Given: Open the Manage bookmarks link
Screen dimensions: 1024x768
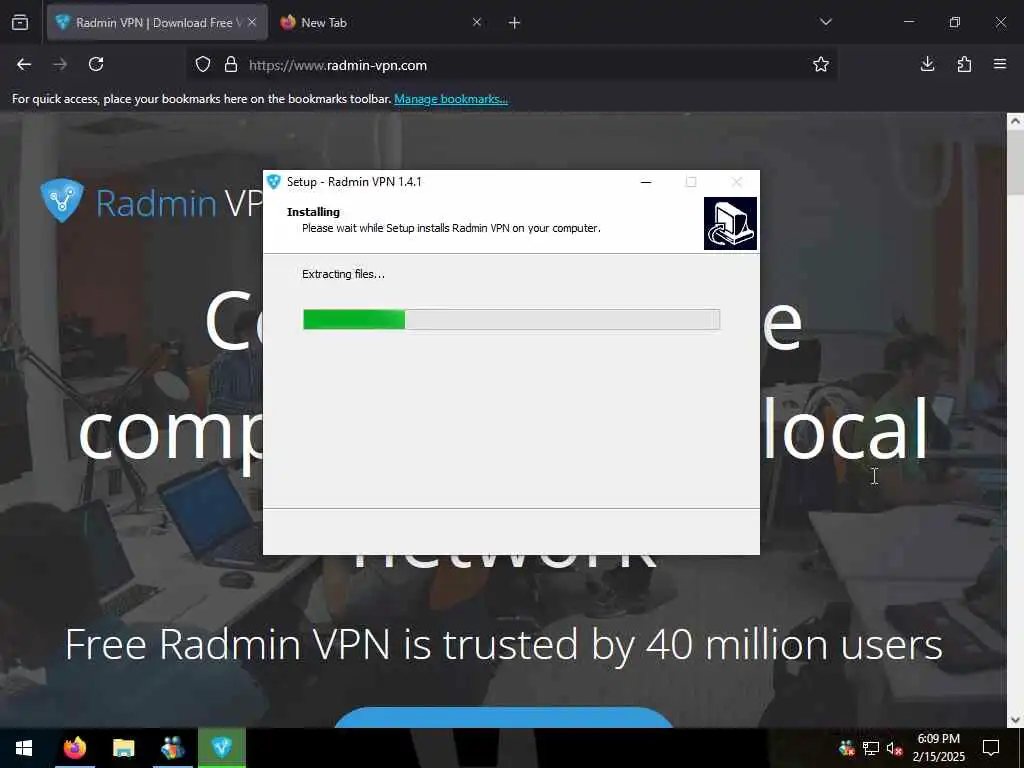Looking at the screenshot, I should [451, 99].
